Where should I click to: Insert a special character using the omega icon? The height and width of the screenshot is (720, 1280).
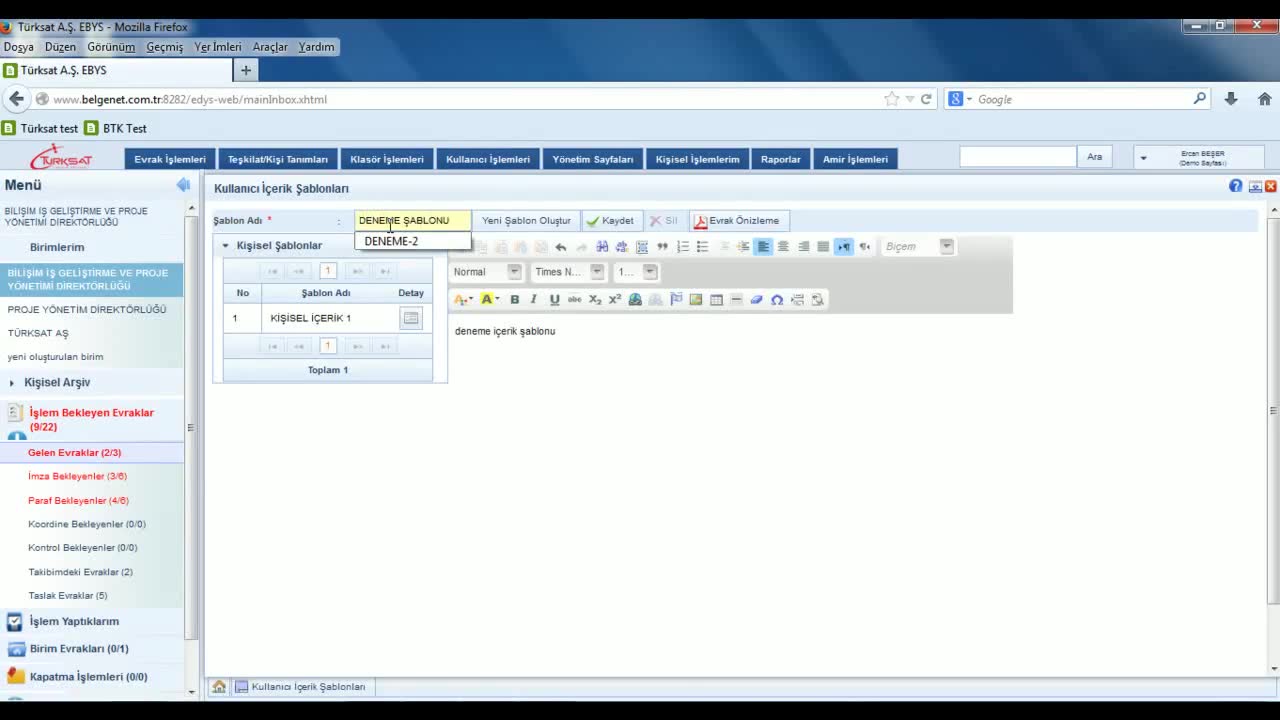(x=777, y=299)
